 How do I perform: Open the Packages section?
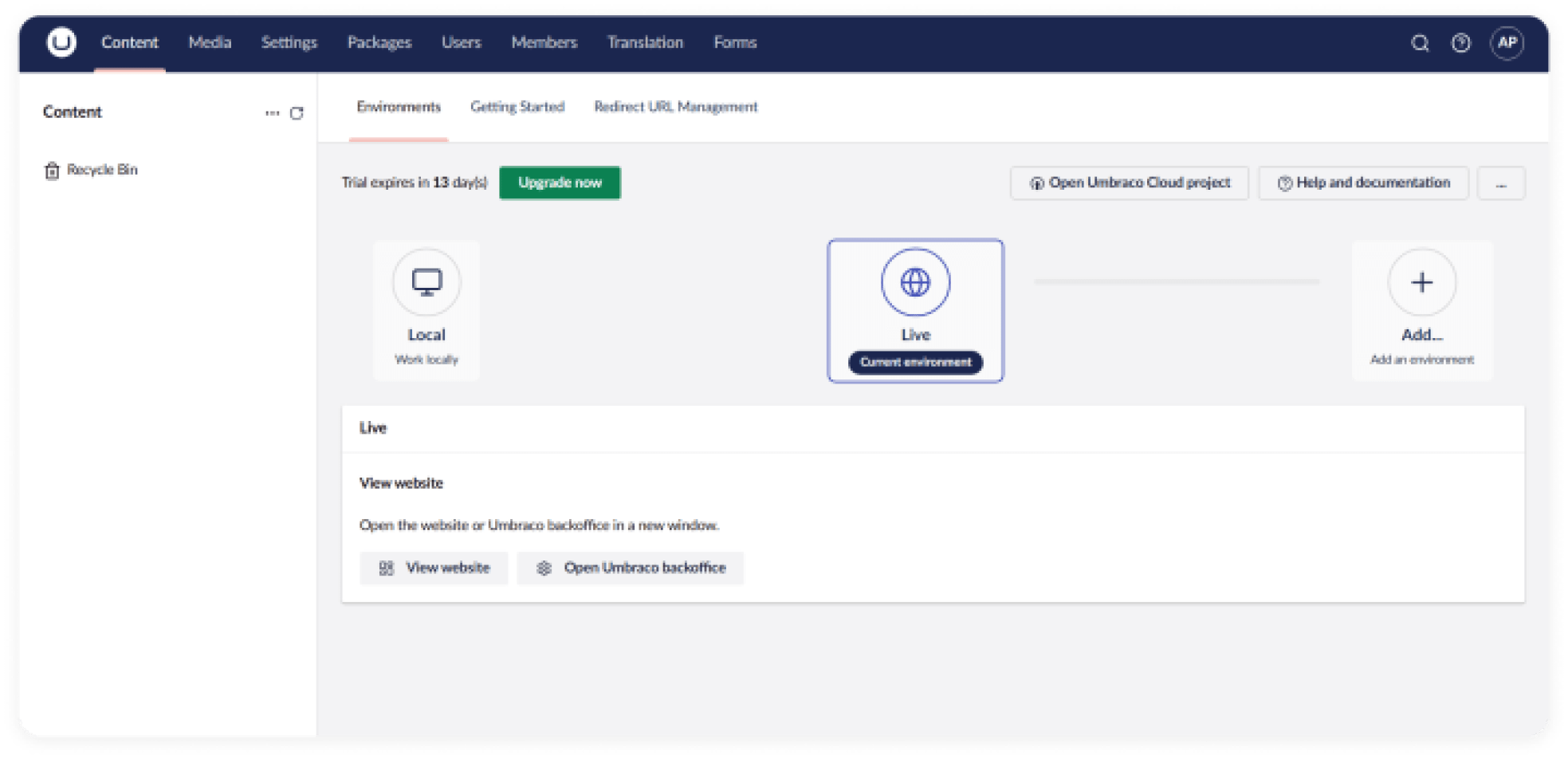(x=379, y=42)
